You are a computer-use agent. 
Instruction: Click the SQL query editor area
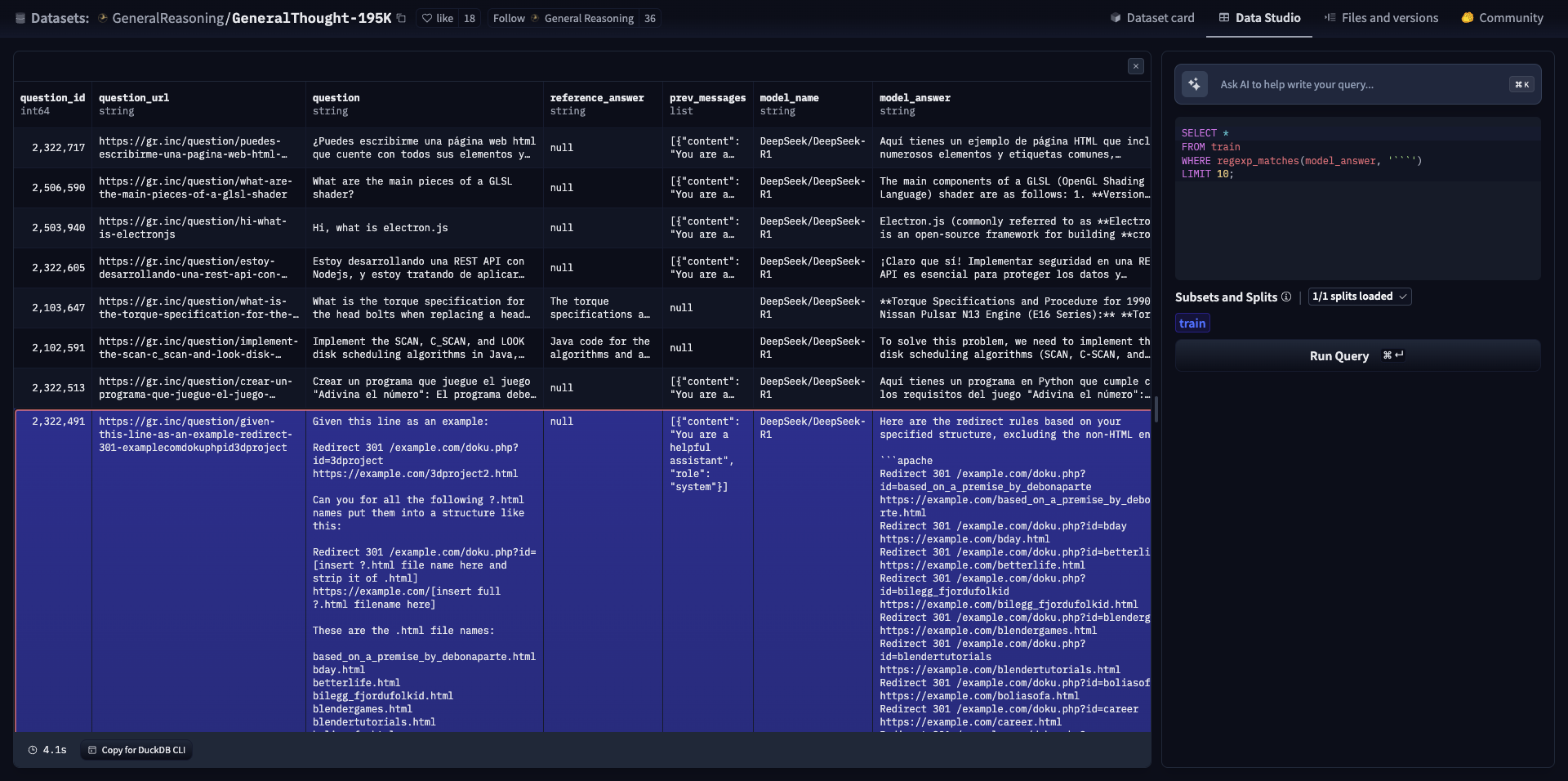1356,221
